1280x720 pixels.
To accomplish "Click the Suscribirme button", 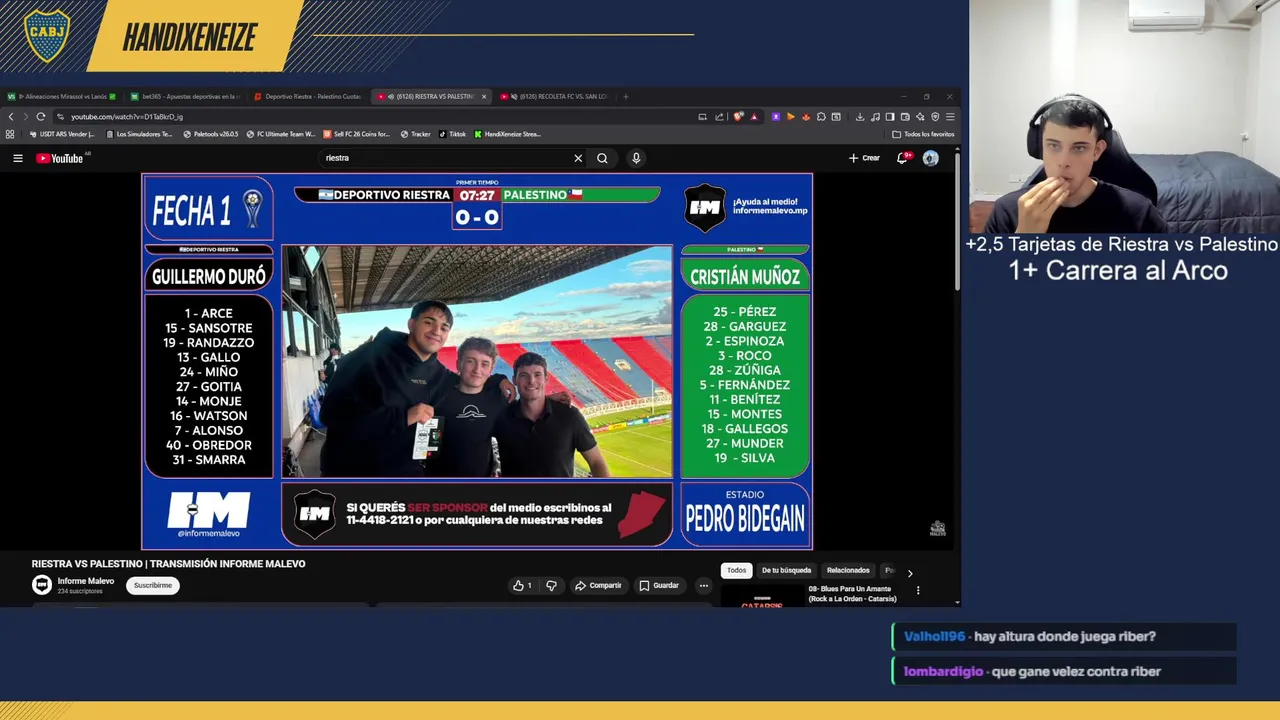I will (153, 585).
